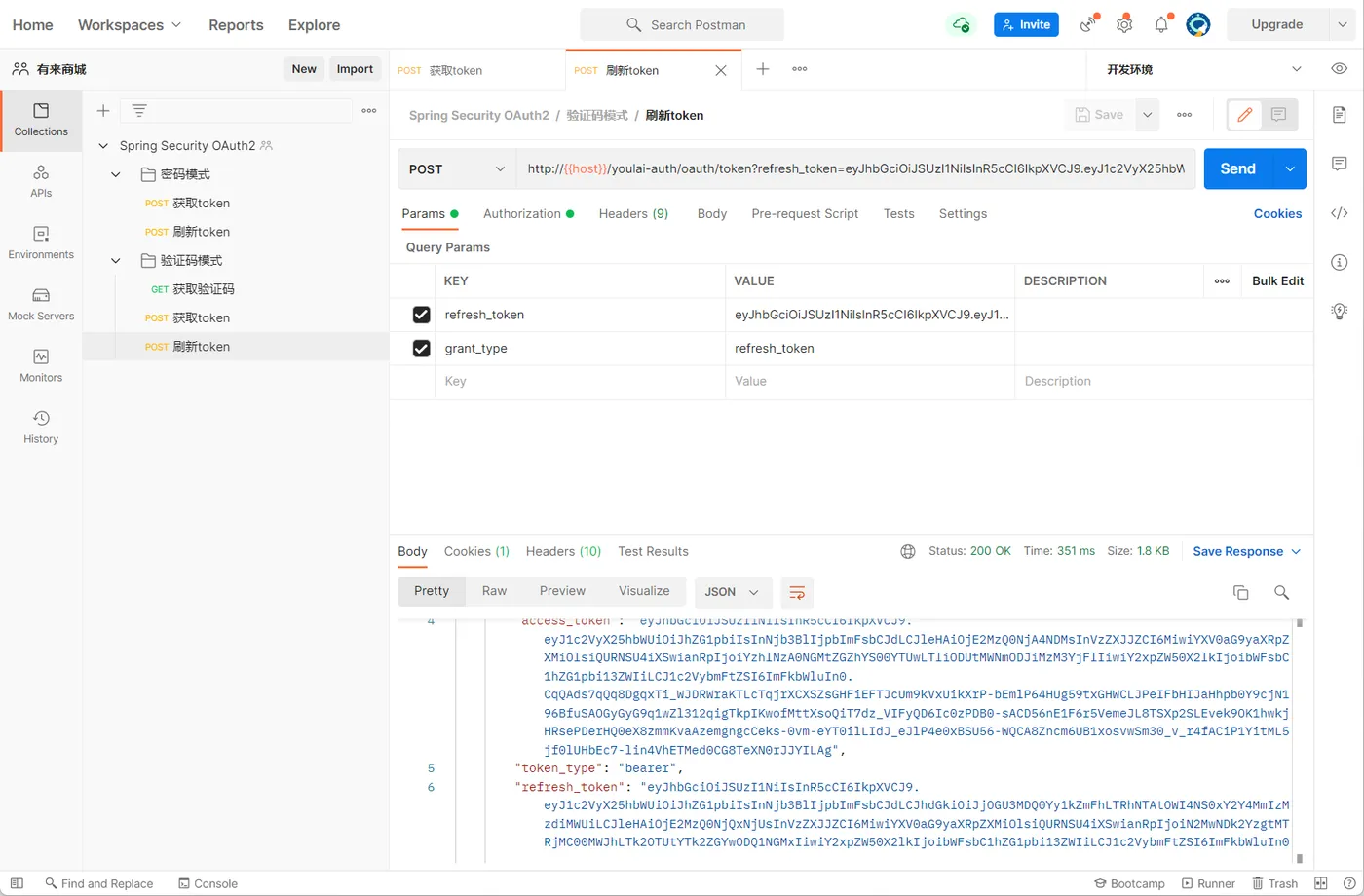Open the Collections sidebar panel
Viewport: 1364px width, 896px height.
(x=41, y=120)
